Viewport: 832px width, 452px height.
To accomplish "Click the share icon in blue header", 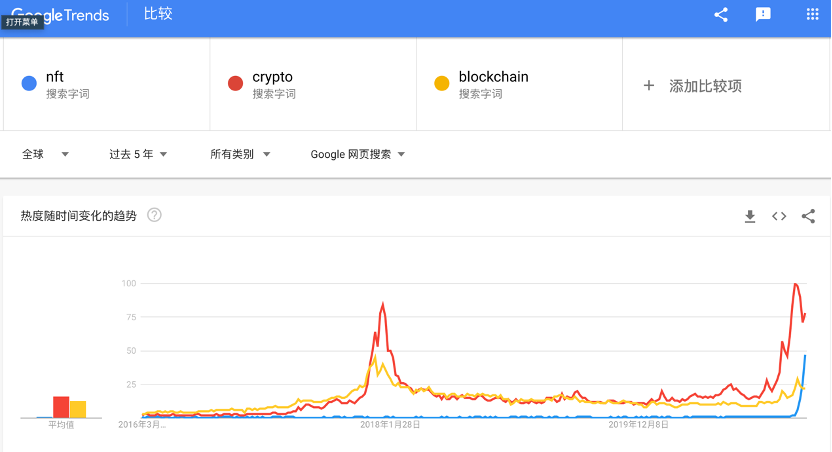I will coord(721,14).
